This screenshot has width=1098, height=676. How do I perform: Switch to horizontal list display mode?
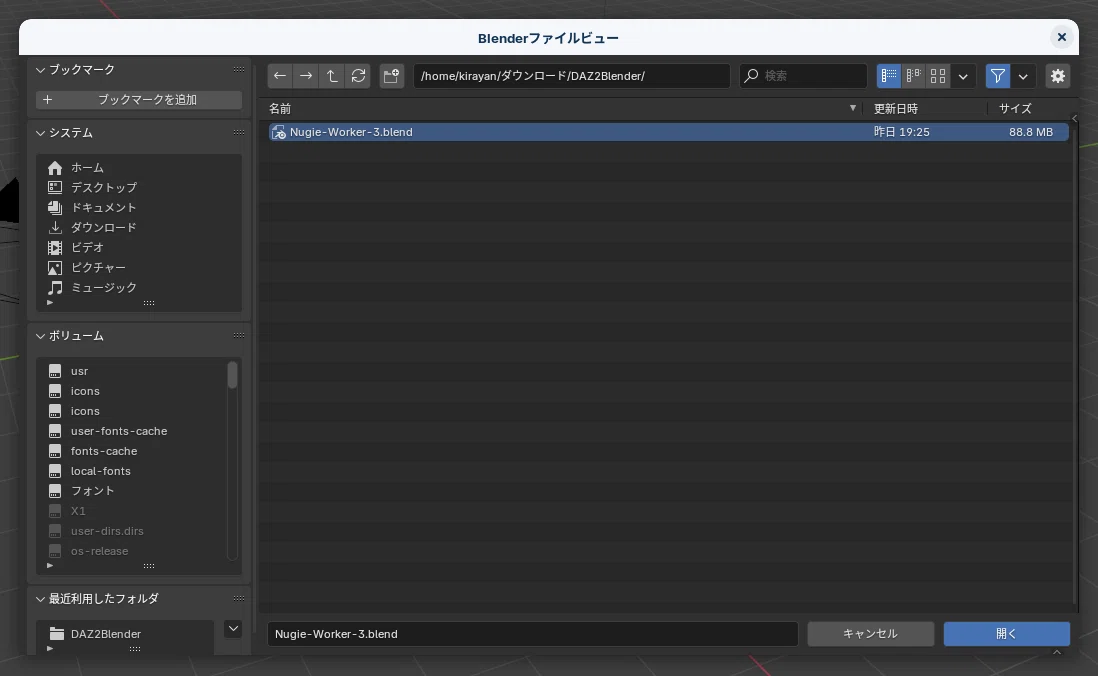click(913, 76)
